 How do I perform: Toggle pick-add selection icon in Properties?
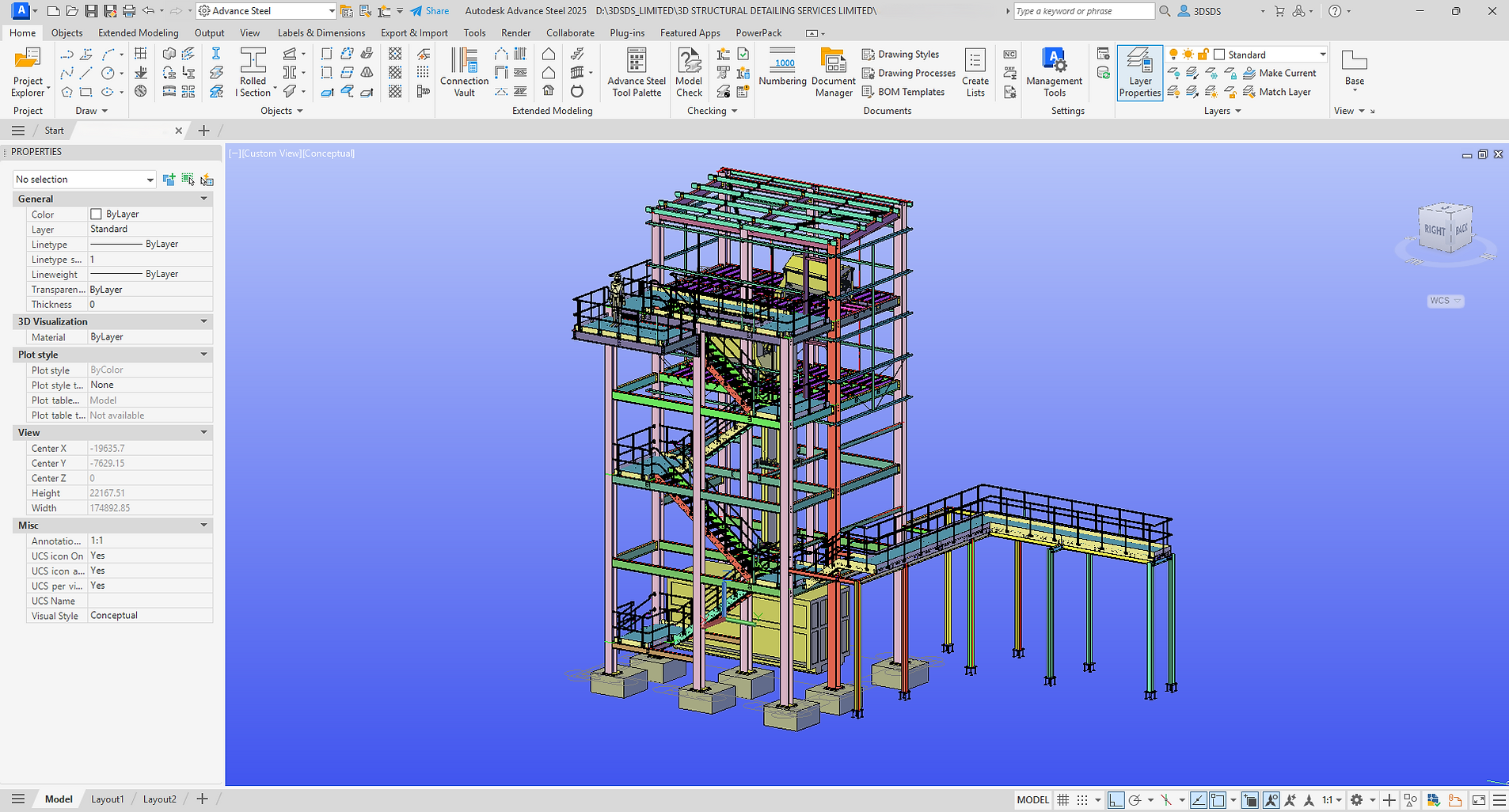coord(169,180)
